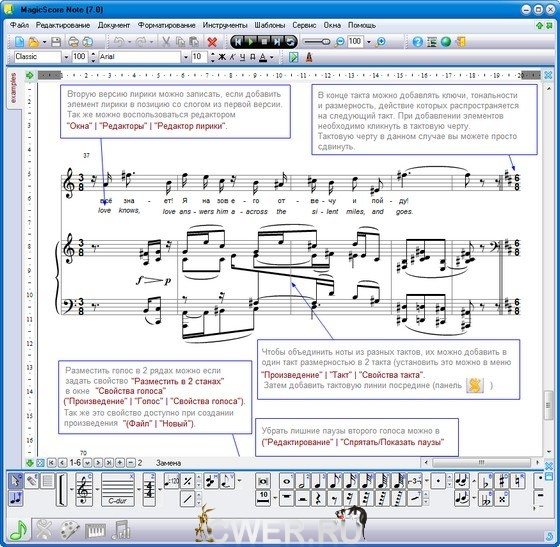
Task: Open the Документ menu
Action: click(x=114, y=25)
